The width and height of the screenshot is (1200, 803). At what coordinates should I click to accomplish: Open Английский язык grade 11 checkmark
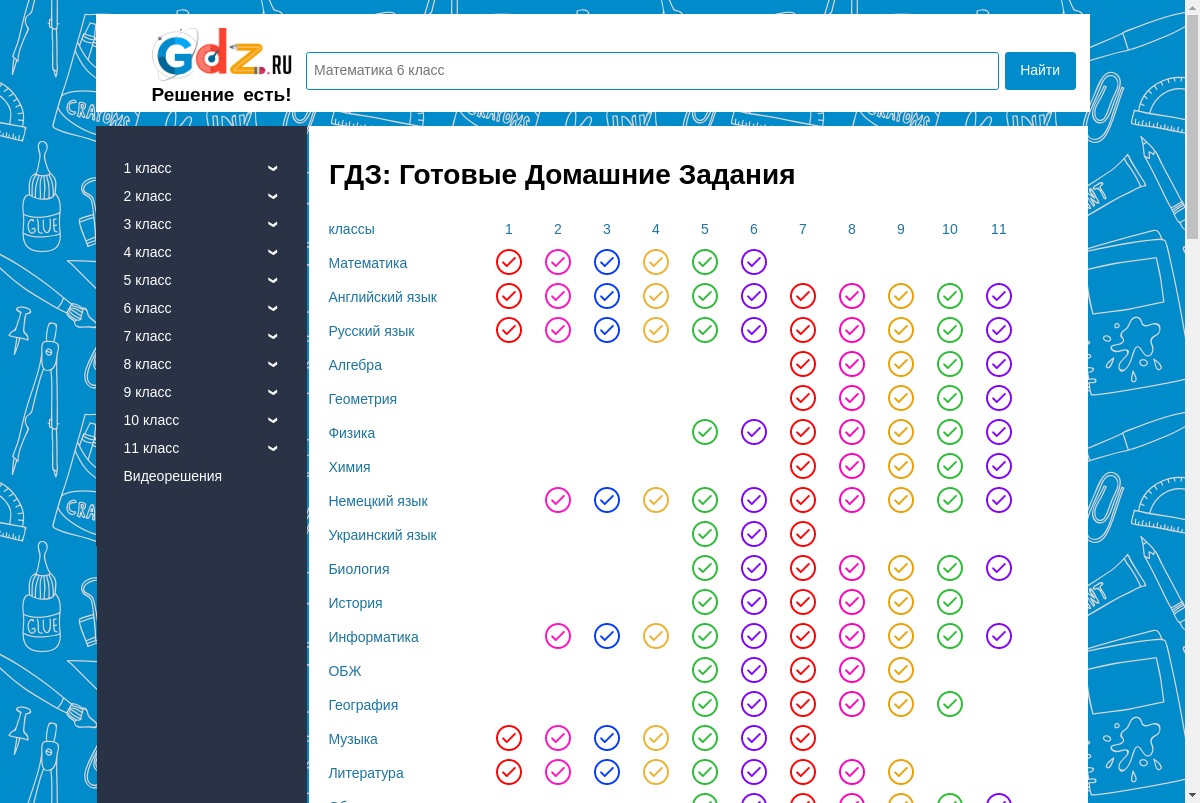(x=999, y=297)
